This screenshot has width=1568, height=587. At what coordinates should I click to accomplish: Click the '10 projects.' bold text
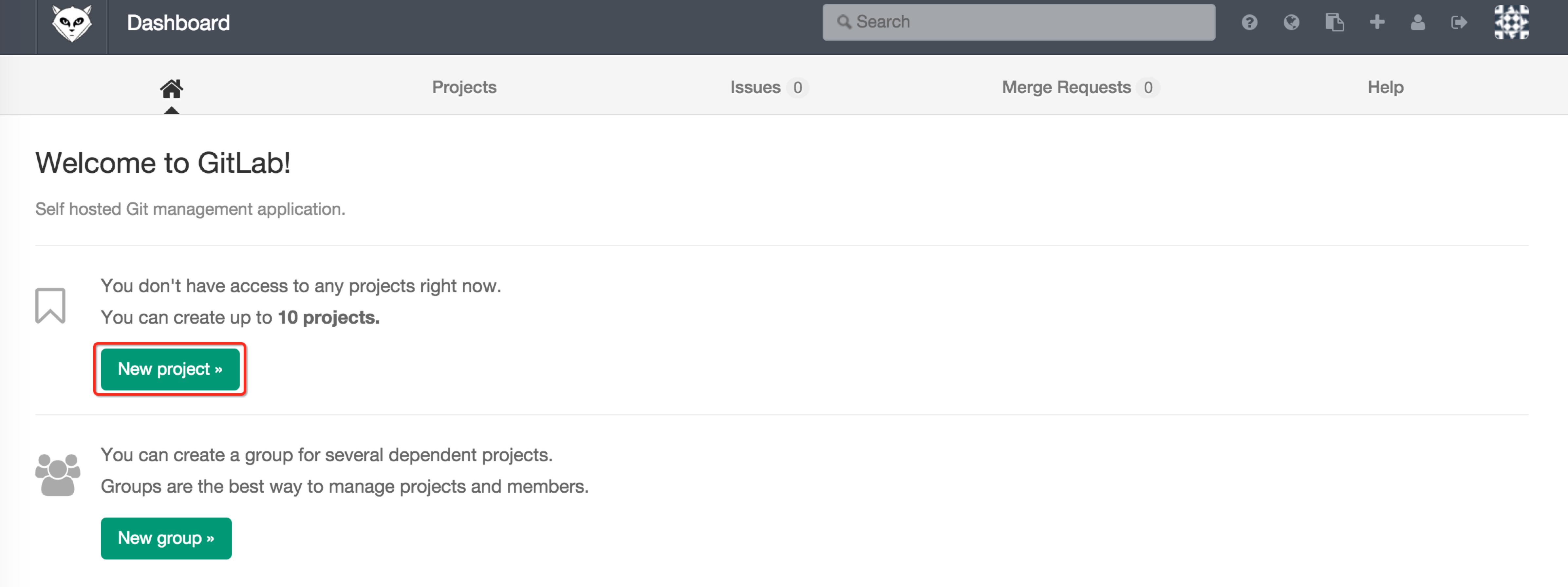(x=329, y=317)
